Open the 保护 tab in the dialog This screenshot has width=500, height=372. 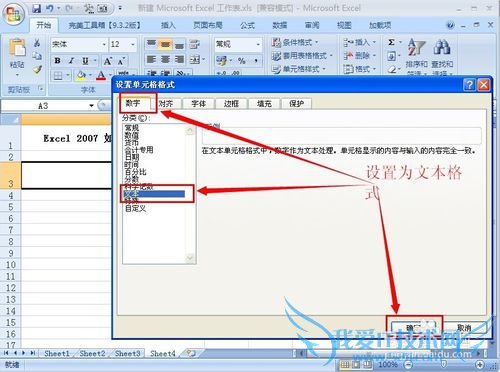[x=296, y=104]
